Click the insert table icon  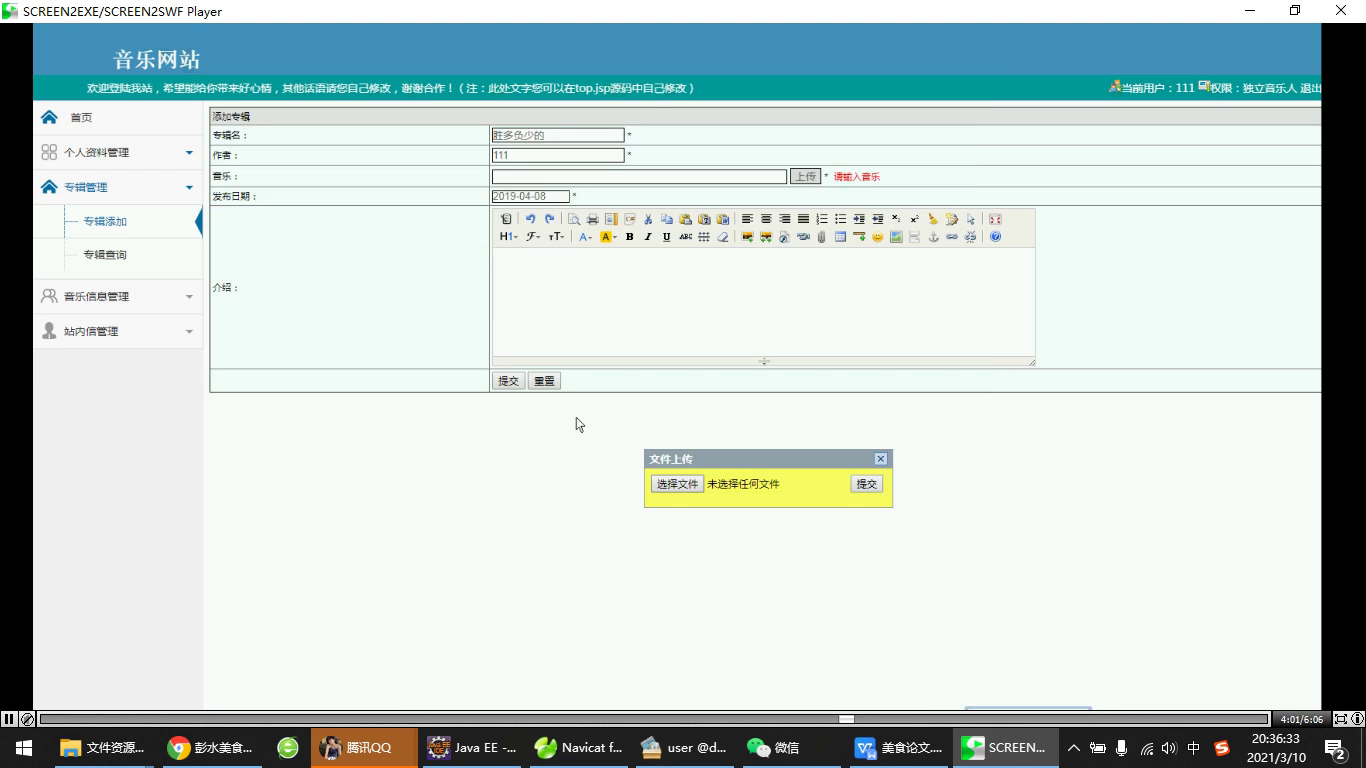pos(840,237)
